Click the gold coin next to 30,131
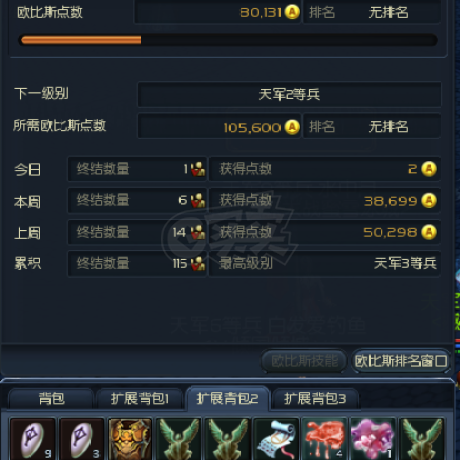 [292, 12]
